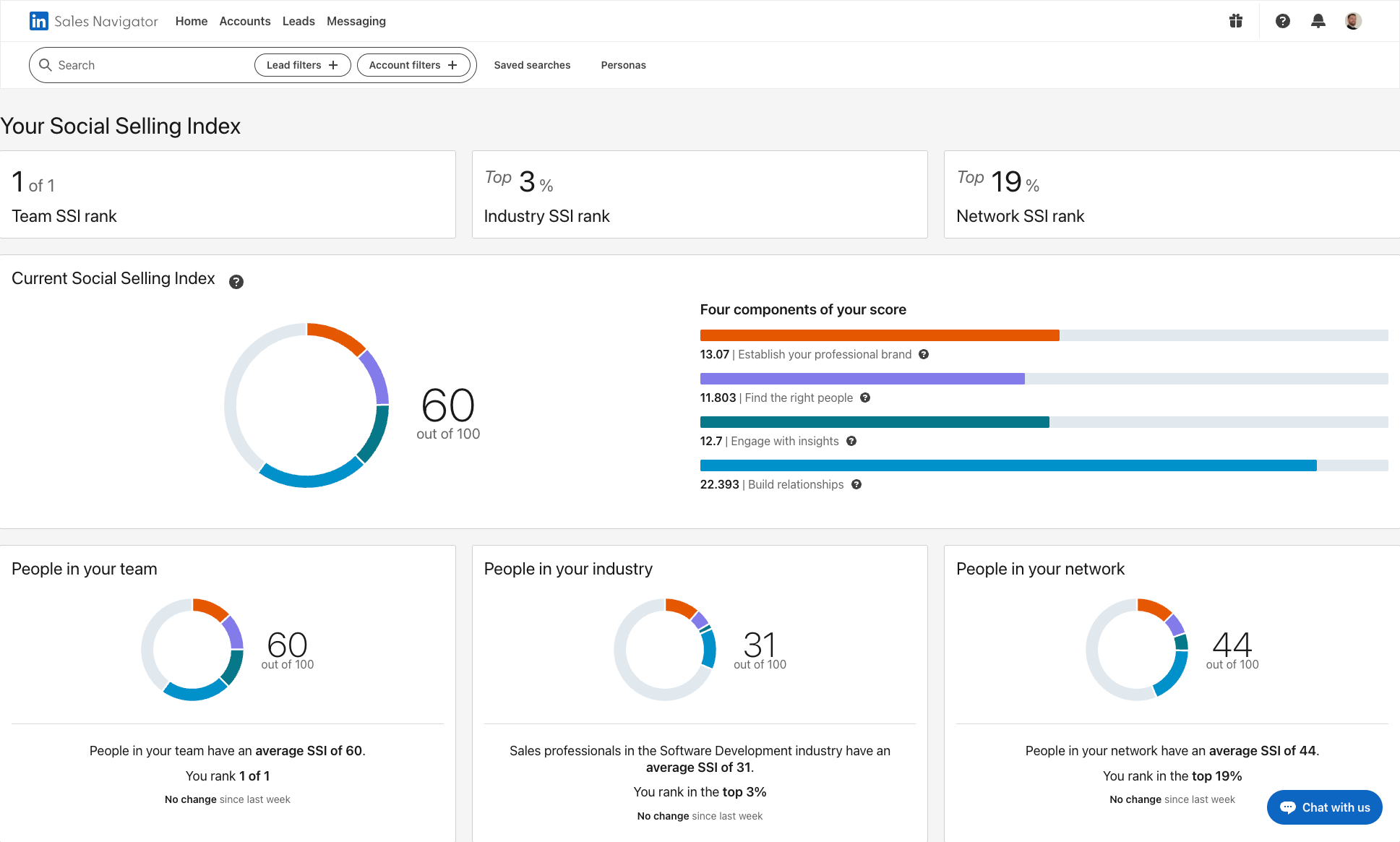Click the main SSI donut chart
This screenshot has height=842, width=1400.
(307, 405)
